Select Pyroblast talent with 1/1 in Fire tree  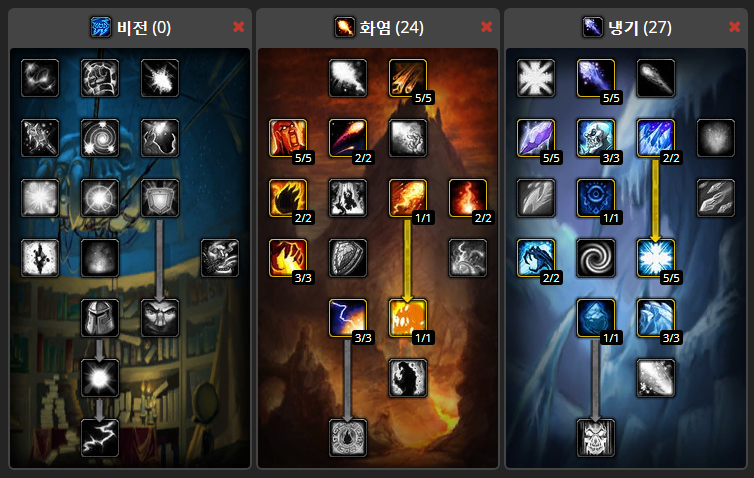[x=408, y=198]
